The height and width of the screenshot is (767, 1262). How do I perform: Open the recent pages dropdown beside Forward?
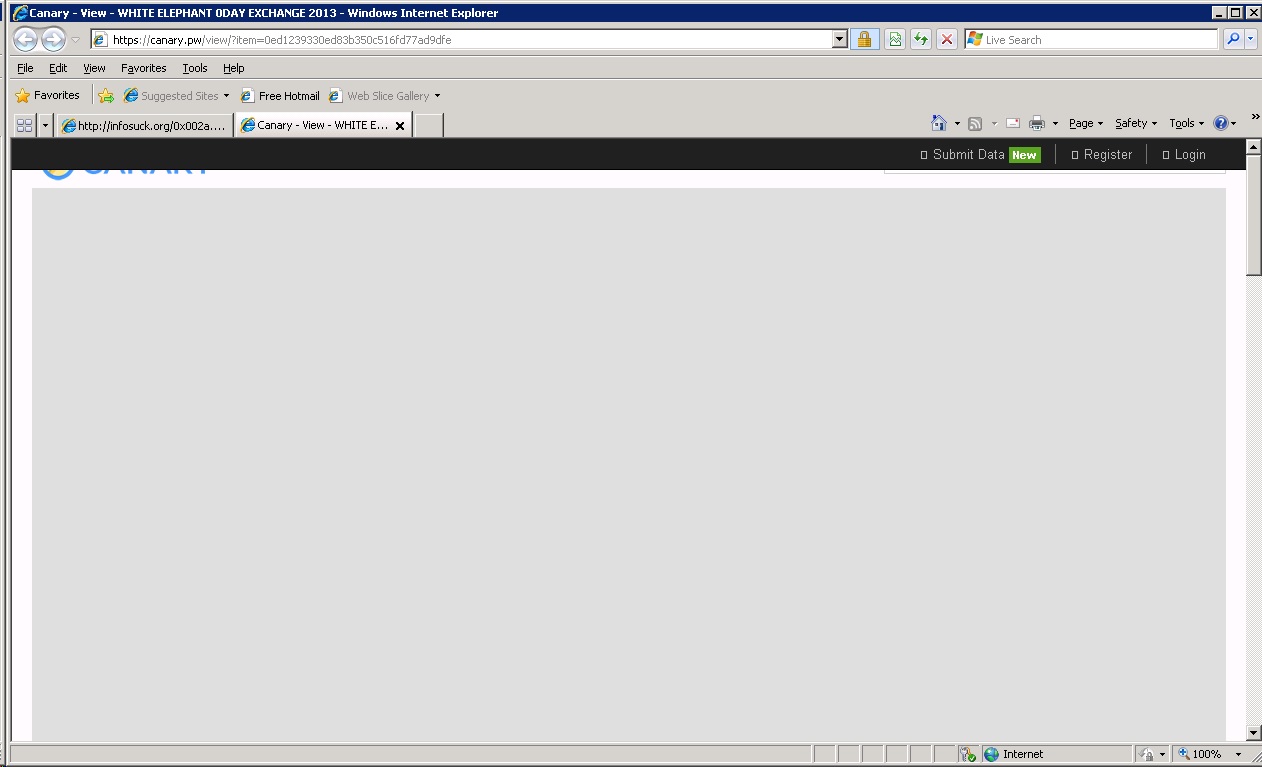point(76,40)
